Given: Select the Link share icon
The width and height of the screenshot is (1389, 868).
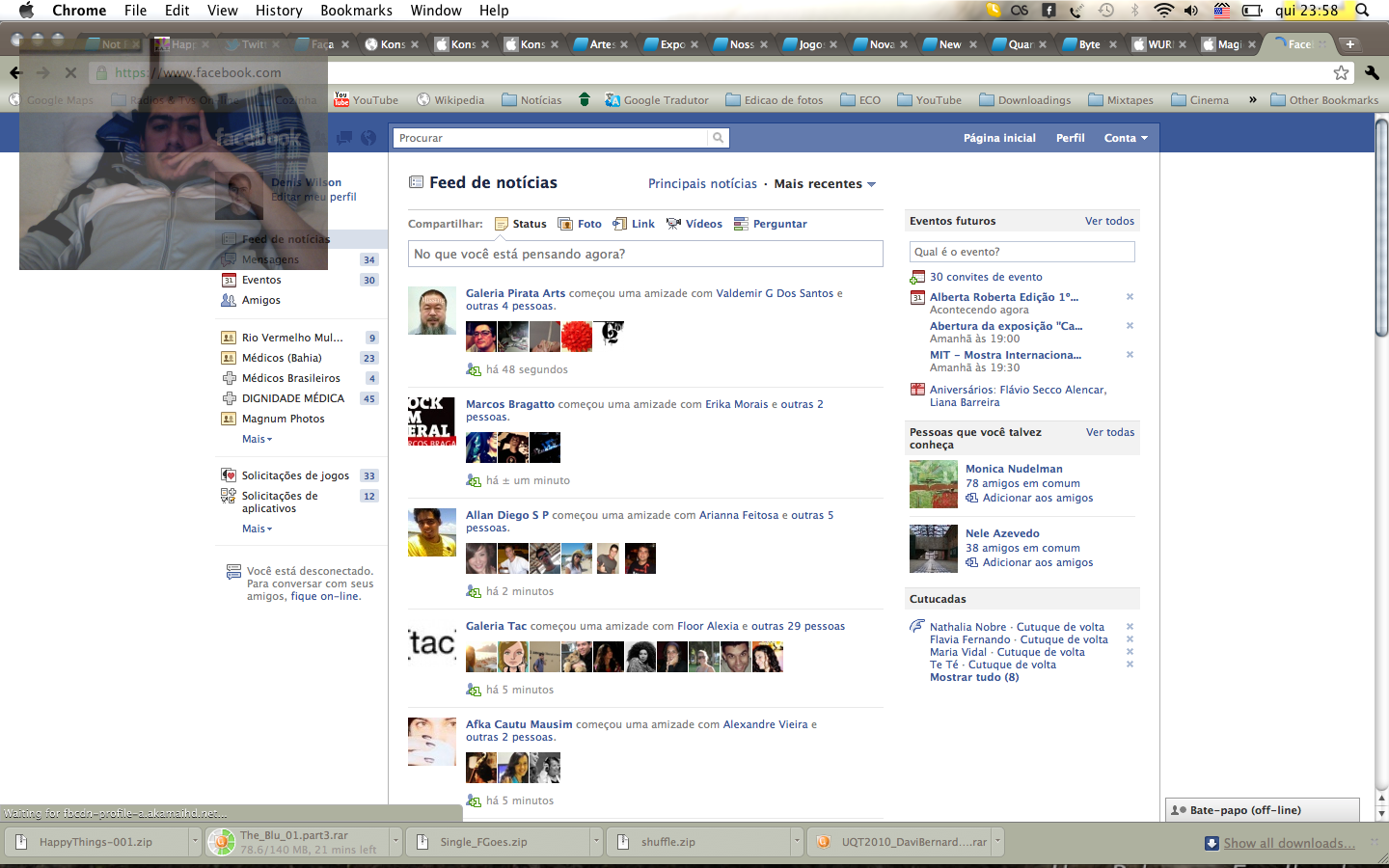Looking at the screenshot, I should tap(620, 224).
